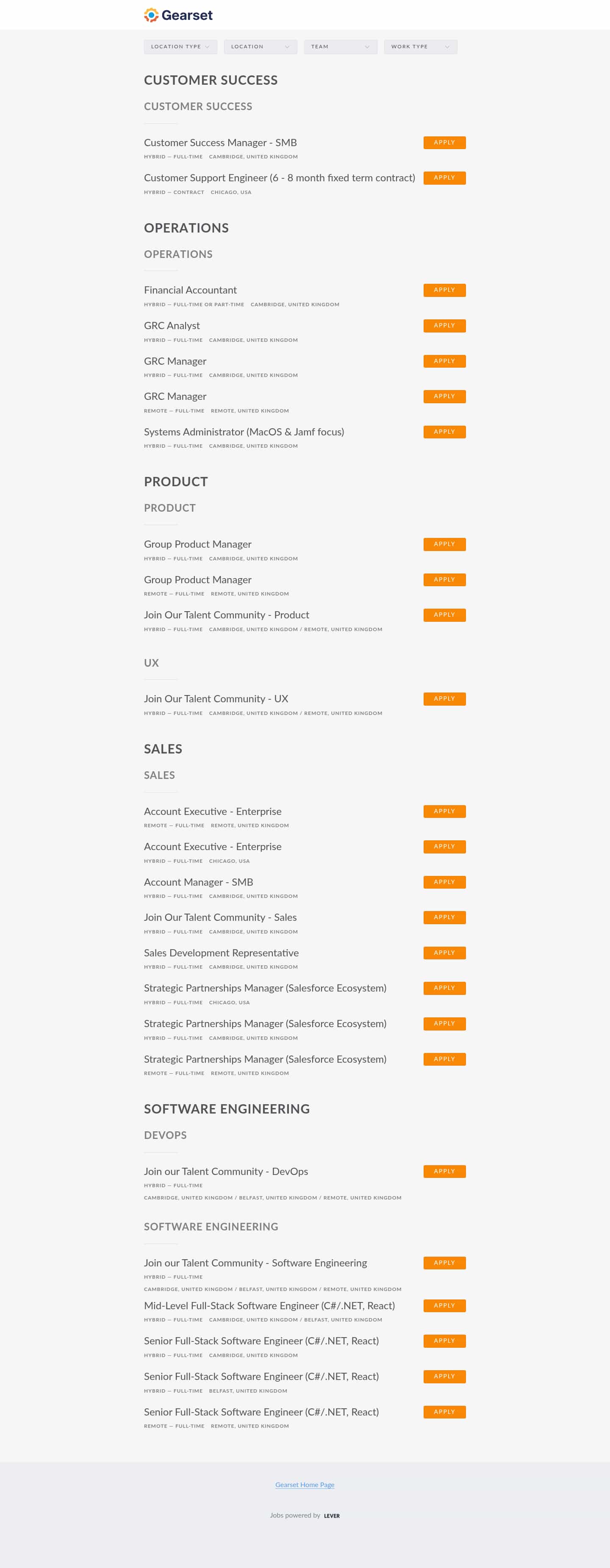Image resolution: width=610 pixels, height=1568 pixels.
Task: Apply for the Systems Administrator MacOS role
Action: tap(444, 432)
